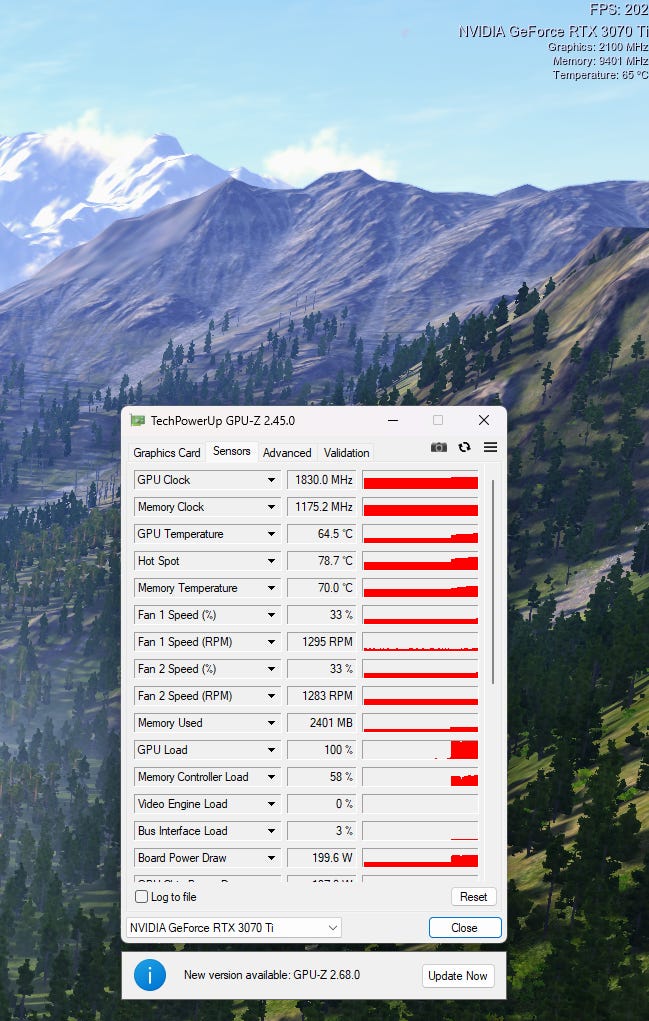Screen dimensions: 649x1021
Task: Click the Board Power Draw graph
Action: point(420,858)
